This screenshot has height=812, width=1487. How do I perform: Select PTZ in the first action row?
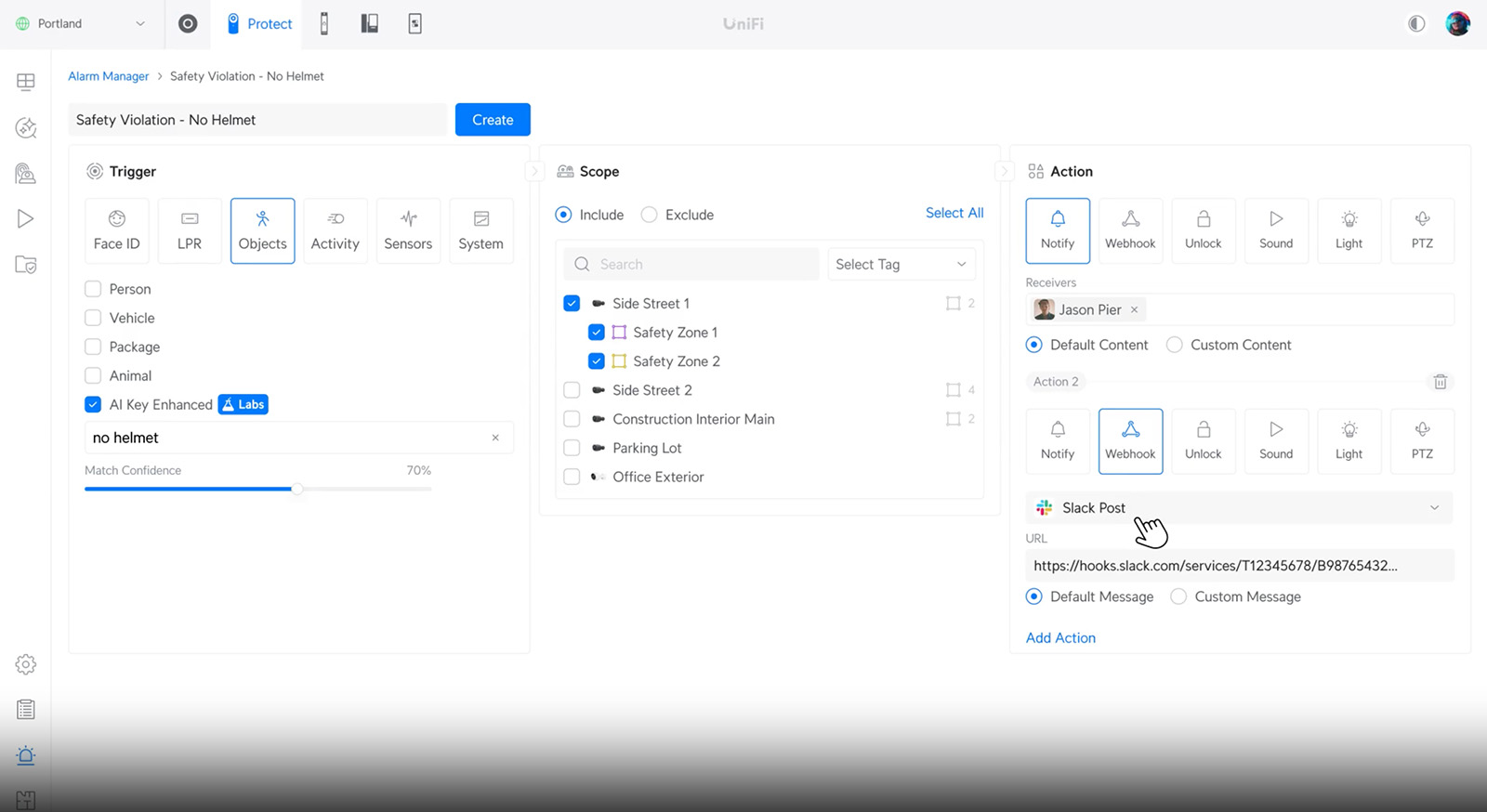click(x=1422, y=230)
